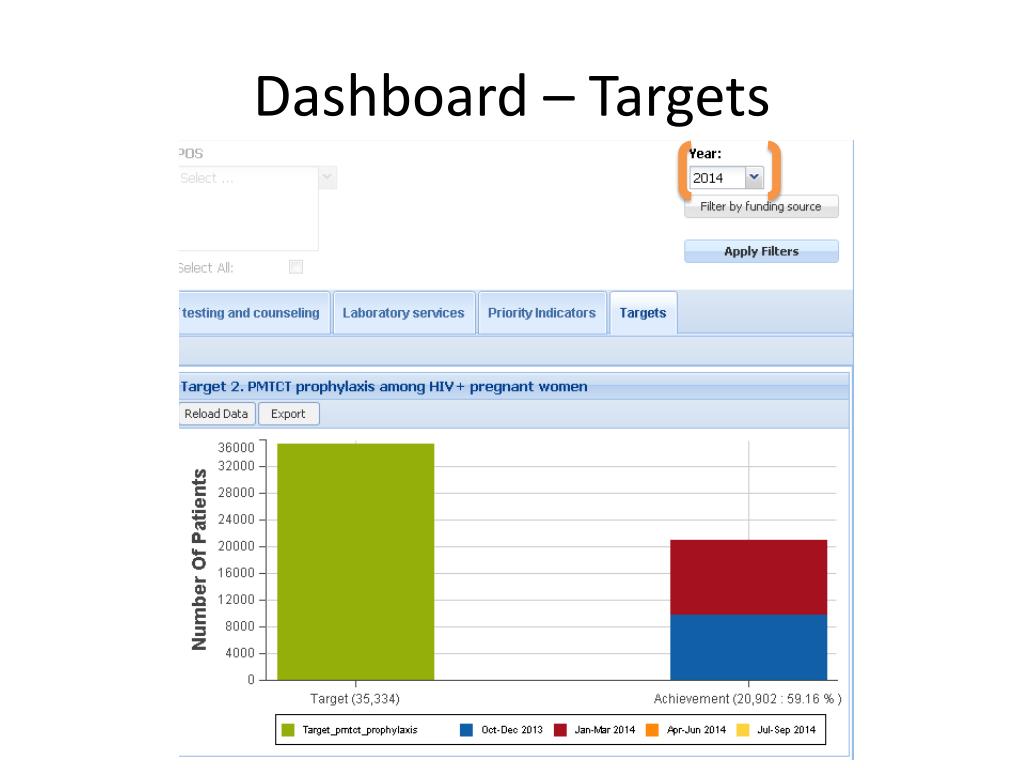
Task: Click the red Jan-Mar 2014 bar segment
Action: [x=748, y=577]
